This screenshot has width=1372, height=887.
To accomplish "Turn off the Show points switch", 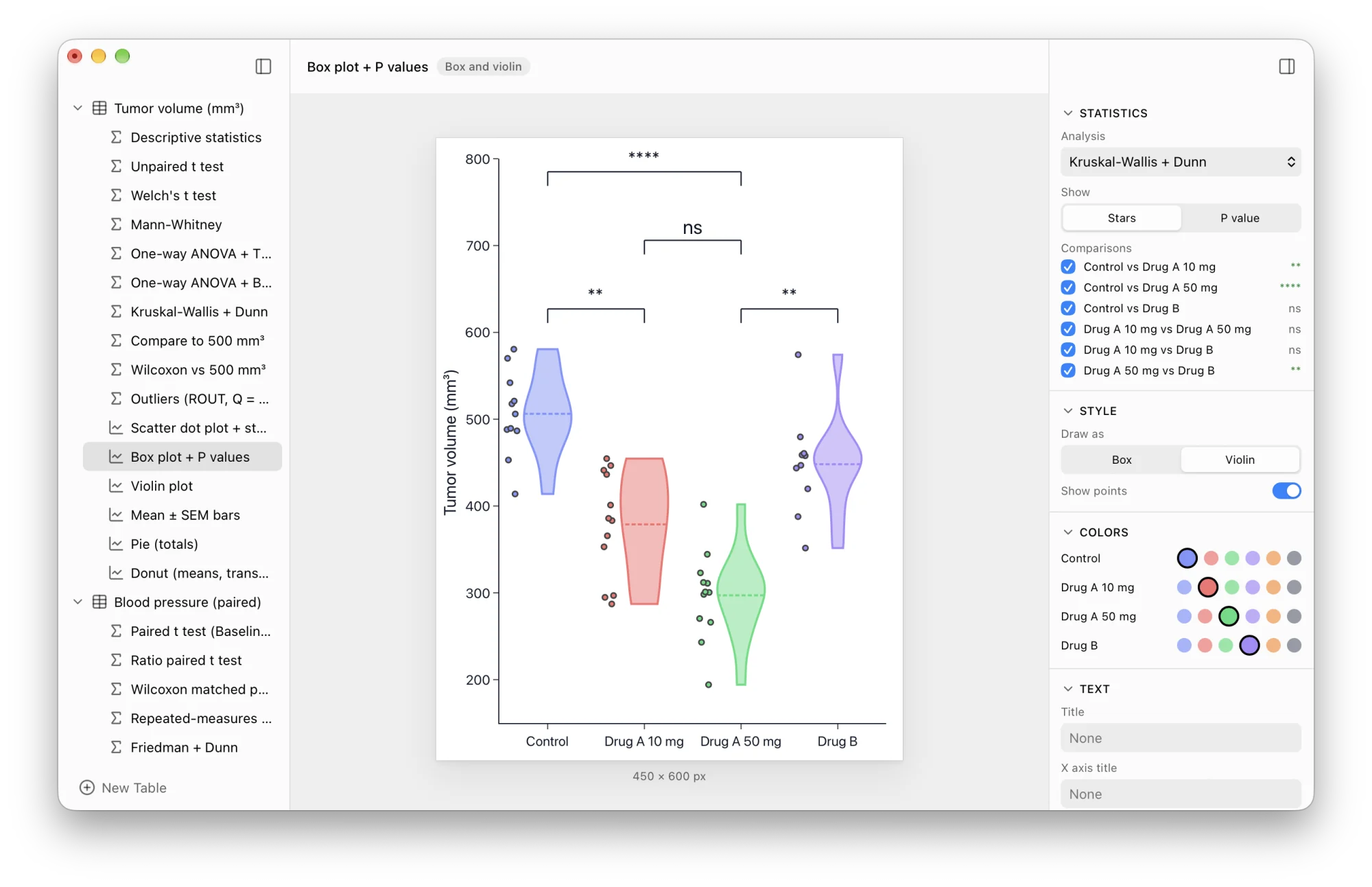I will 1286,491.
